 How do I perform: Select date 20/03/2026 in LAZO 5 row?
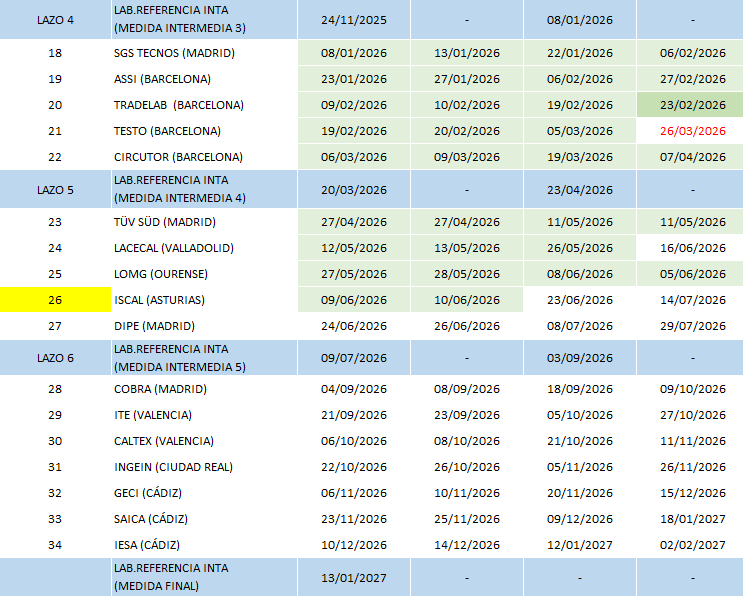pyautogui.click(x=353, y=190)
